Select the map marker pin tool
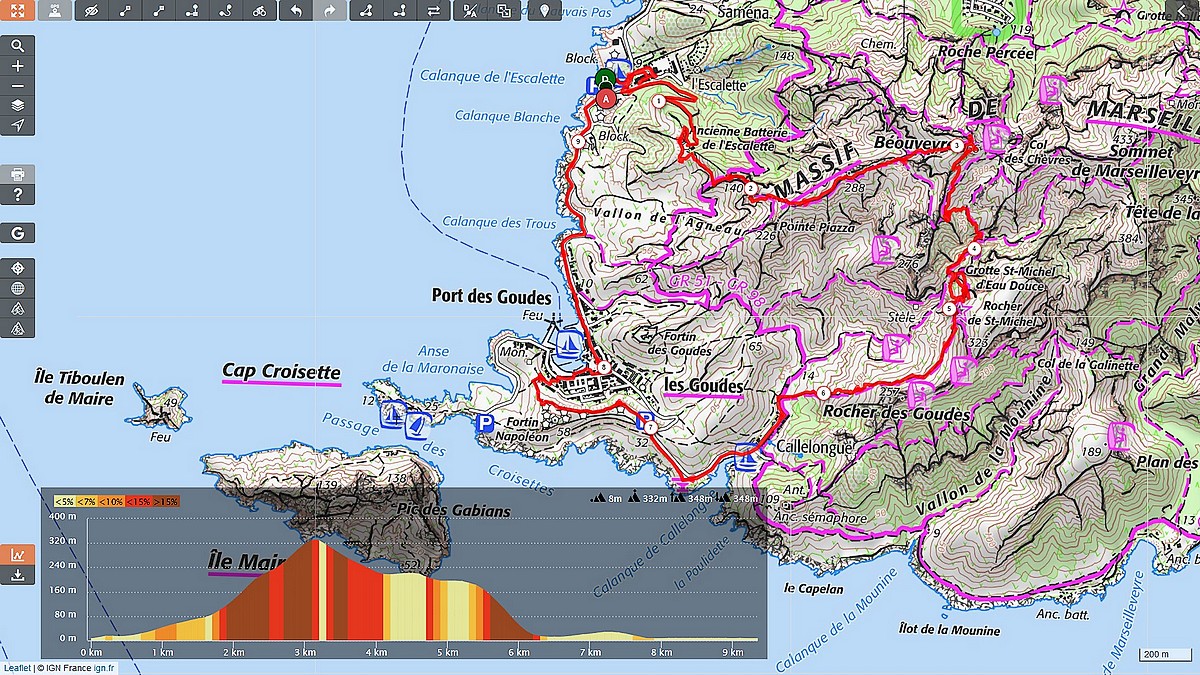The image size is (1200, 675). point(543,11)
